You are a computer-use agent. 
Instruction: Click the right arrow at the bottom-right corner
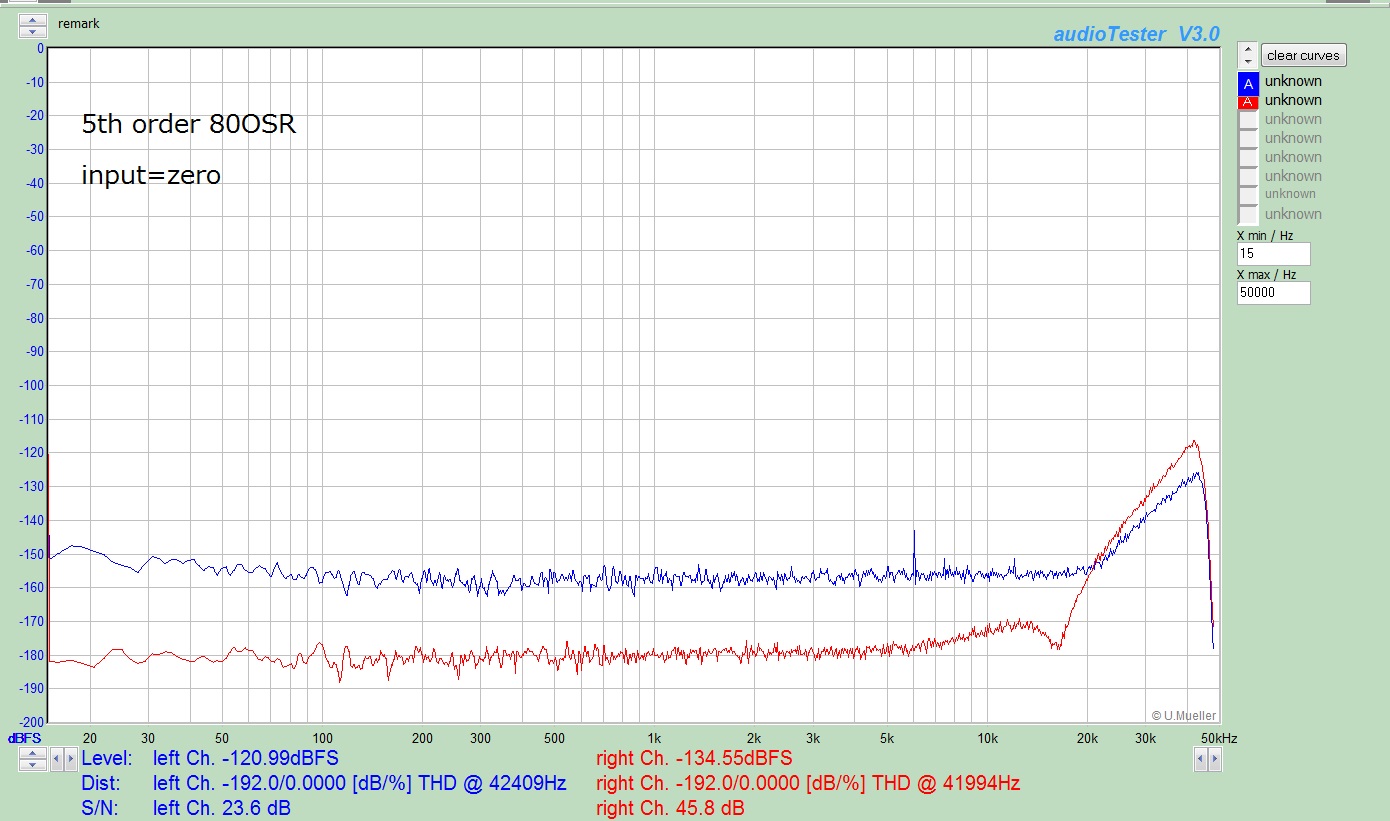tap(1215, 760)
